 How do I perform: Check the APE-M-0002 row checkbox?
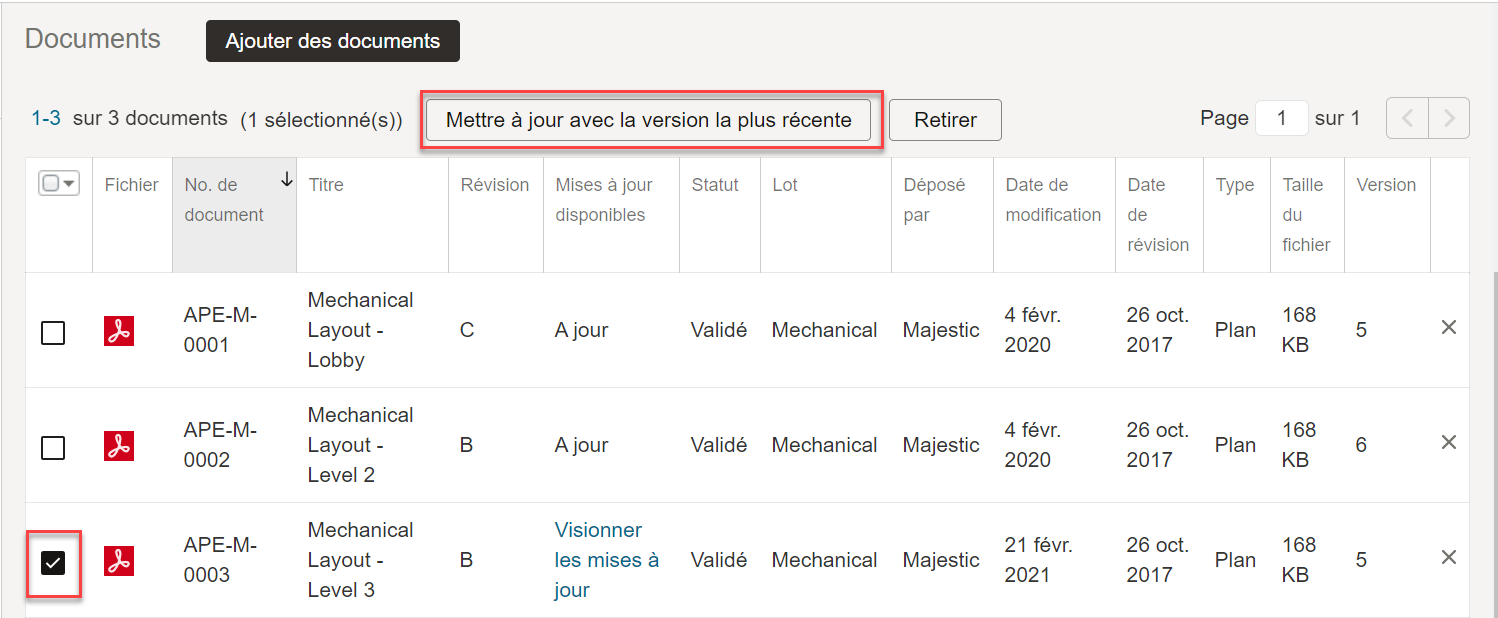pyautogui.click(x=53, y=447)
